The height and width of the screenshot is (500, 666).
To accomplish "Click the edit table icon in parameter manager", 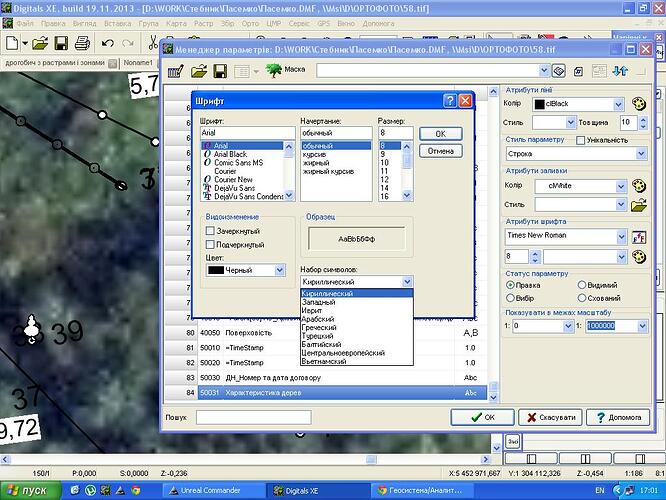I will pyautogui.click(x=175, y=71).
